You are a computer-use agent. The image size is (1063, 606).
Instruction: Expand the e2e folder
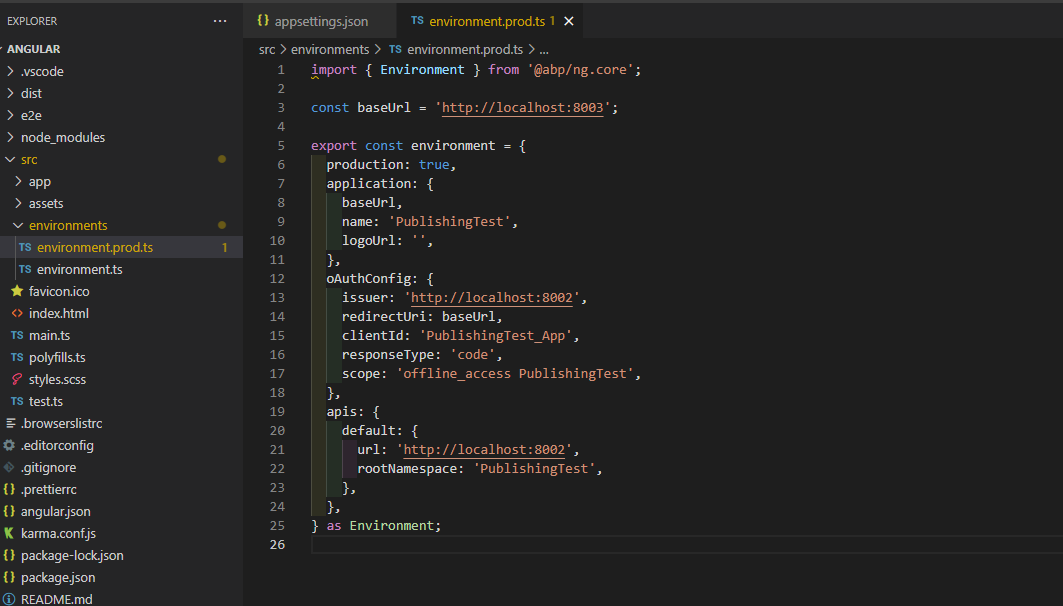(x=31, y=115)
